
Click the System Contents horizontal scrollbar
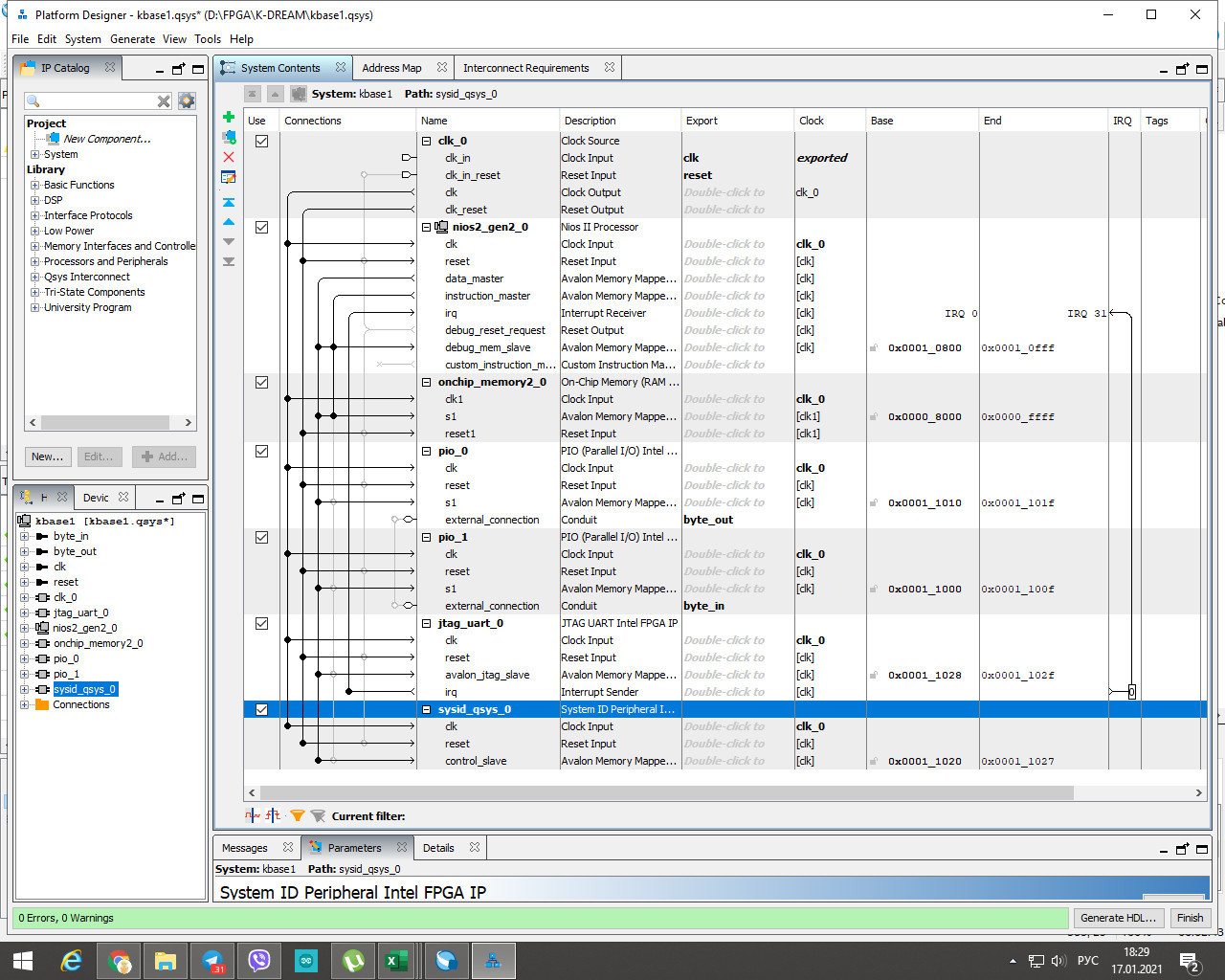coord(665,792)
